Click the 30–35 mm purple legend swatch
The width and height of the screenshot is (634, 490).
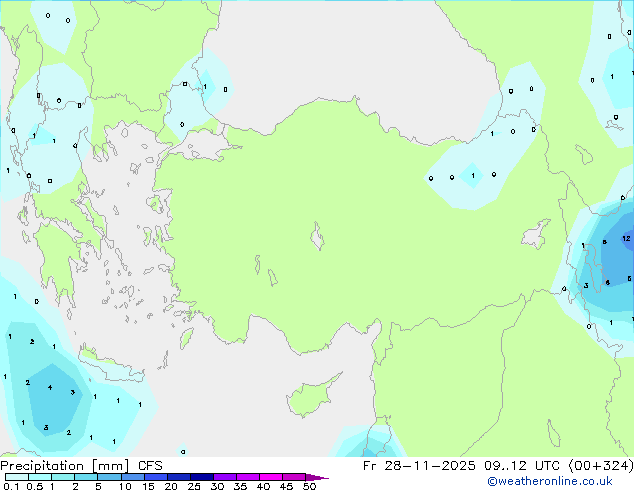pyautogui.click(x=225, y=477)
